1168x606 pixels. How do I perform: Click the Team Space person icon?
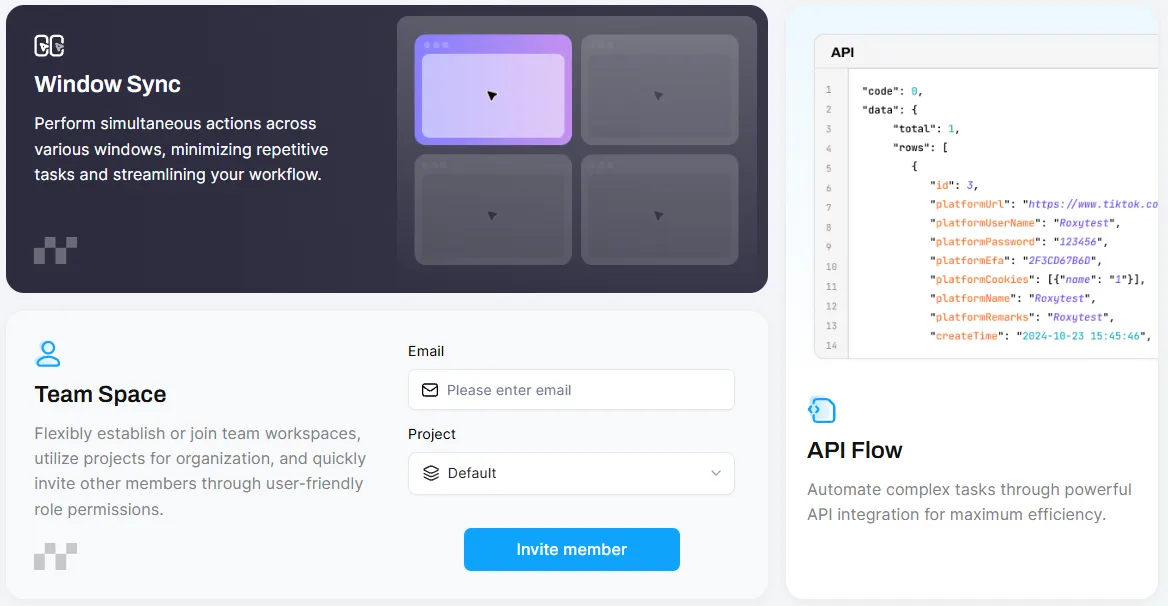click(48, 354)
